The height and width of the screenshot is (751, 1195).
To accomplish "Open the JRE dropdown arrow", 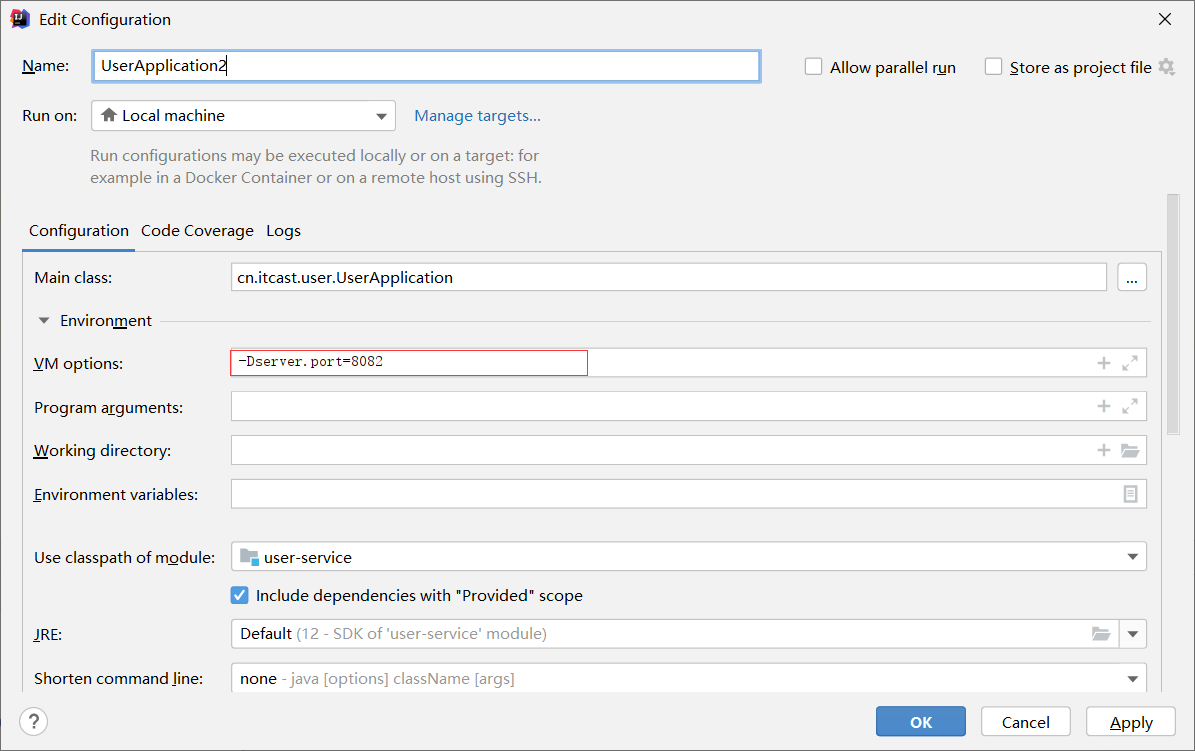I will tap(1133, 634).
